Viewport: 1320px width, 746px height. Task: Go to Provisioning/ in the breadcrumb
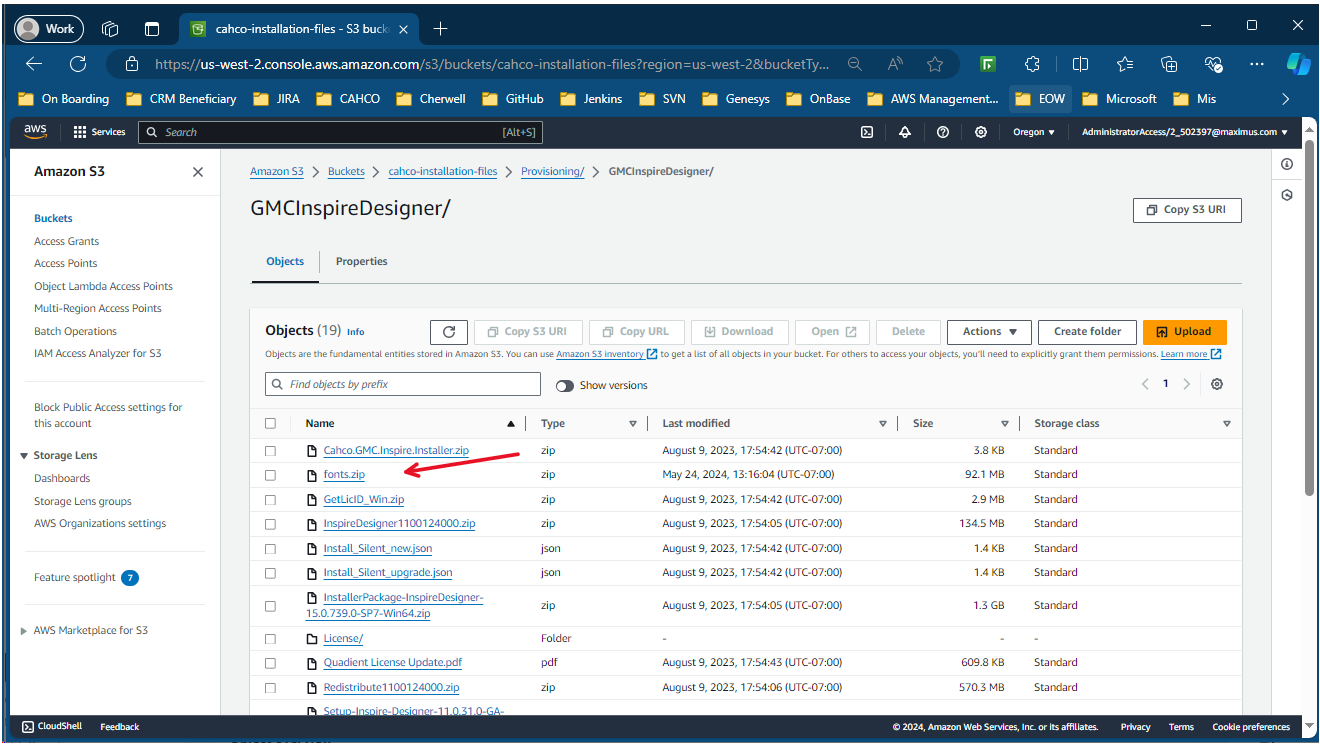click(x=552, y=172)
